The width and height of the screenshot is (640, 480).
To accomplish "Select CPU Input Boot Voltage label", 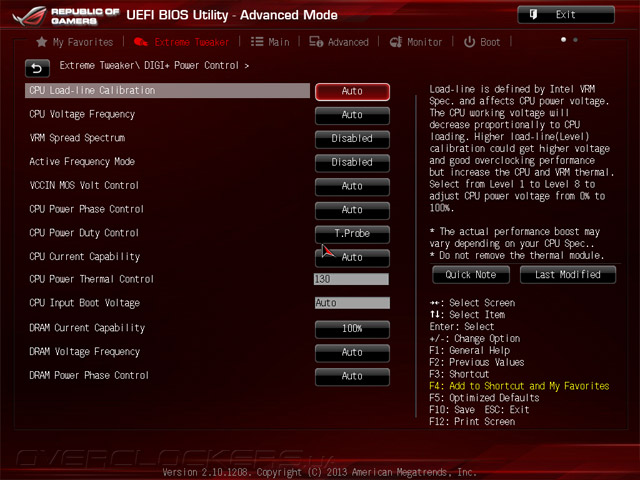I will (x=84, y=303).
